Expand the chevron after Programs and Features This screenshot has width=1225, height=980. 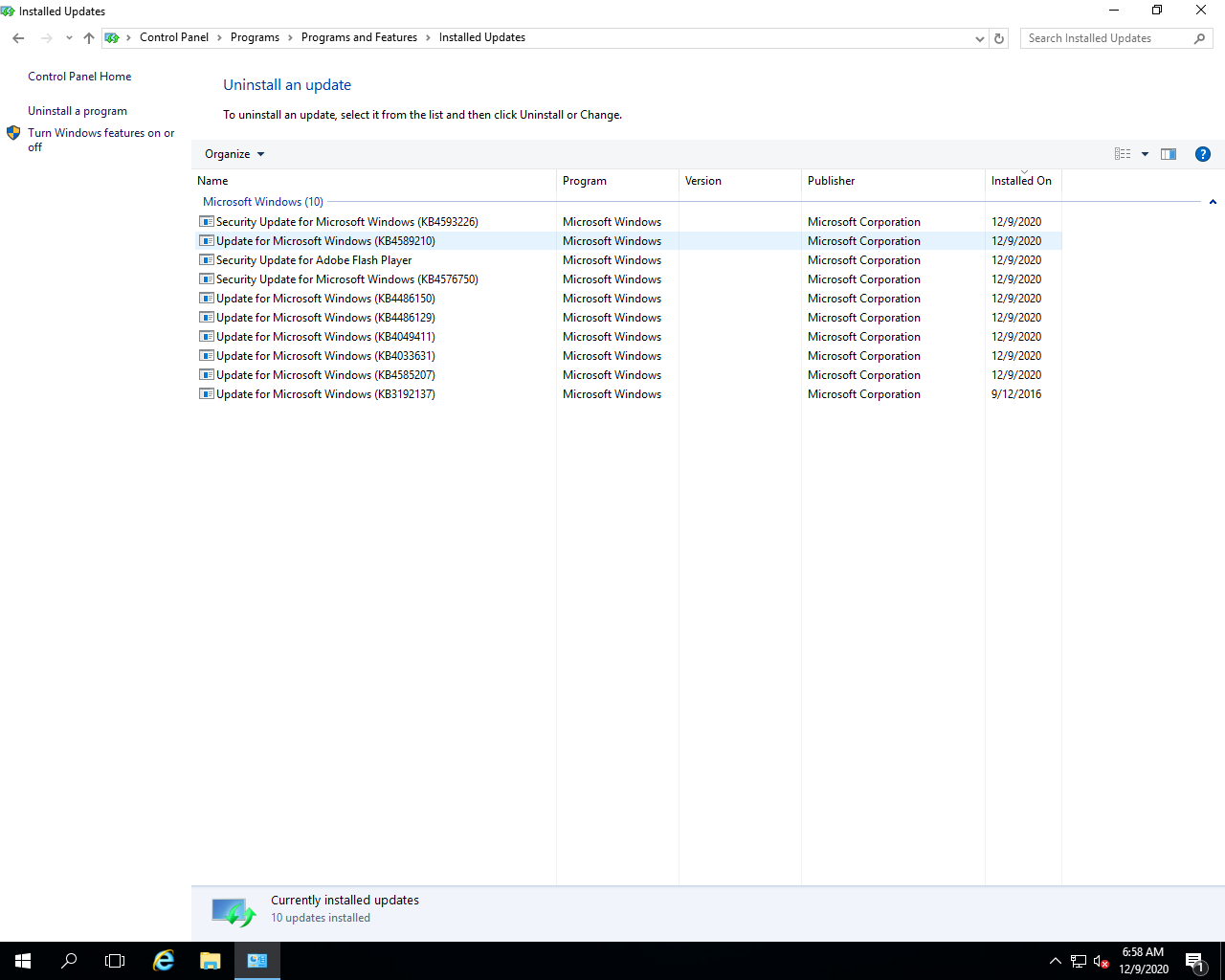[428, 38]
